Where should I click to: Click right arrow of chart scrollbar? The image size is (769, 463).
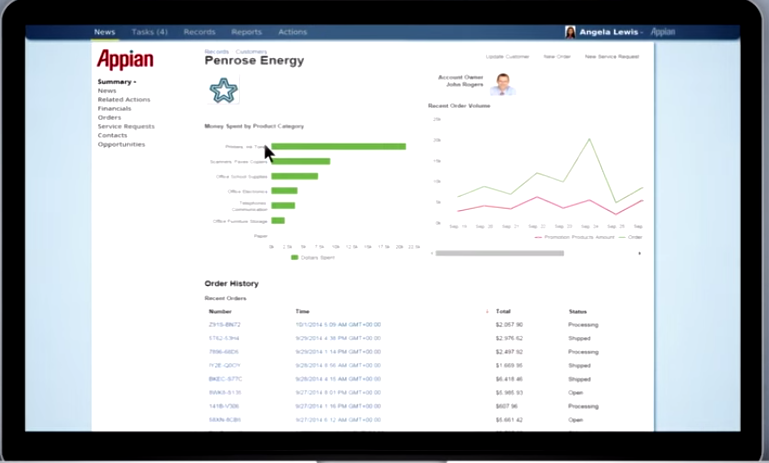point(640,254)
